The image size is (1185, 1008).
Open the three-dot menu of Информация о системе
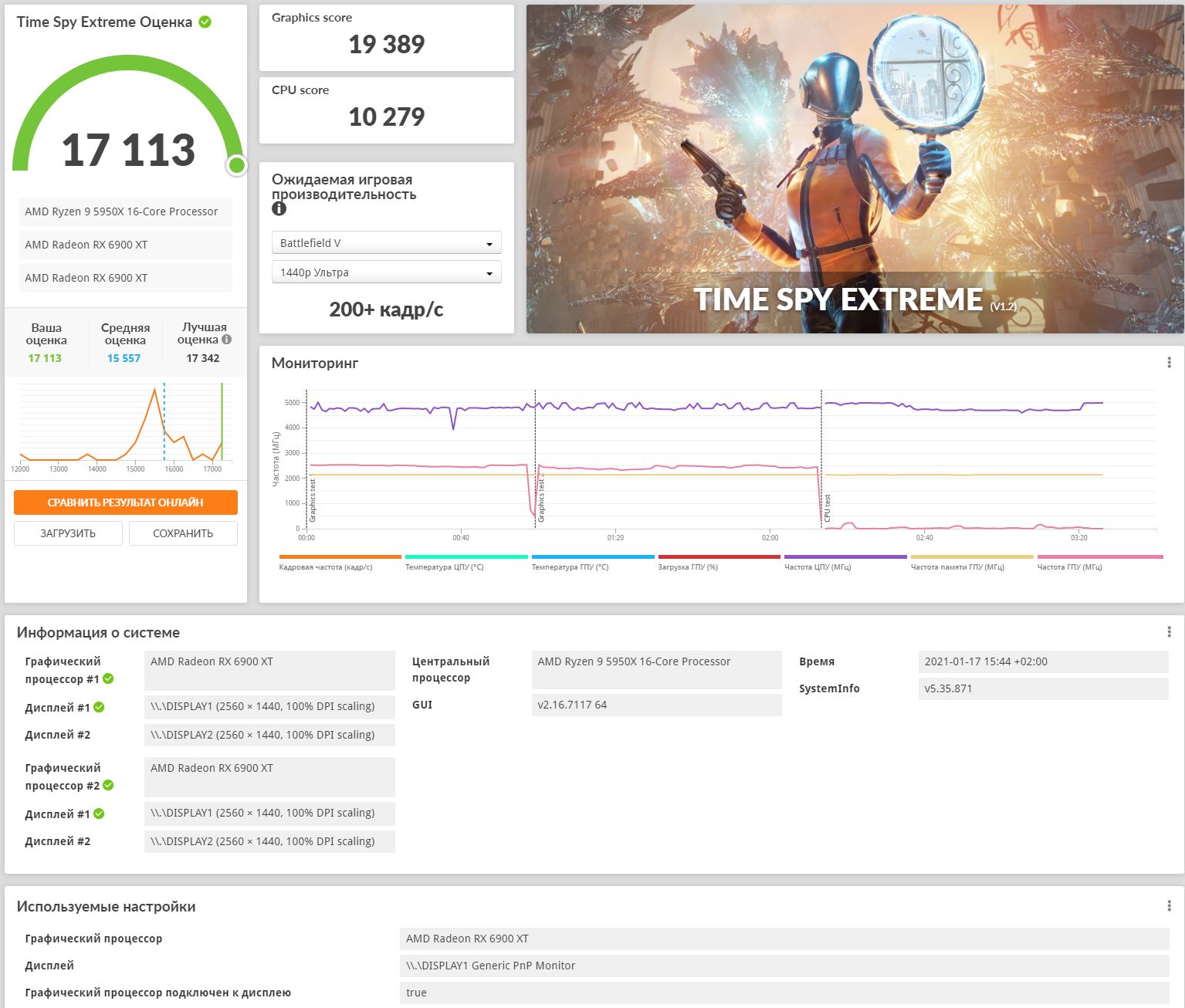point(1169,632)
